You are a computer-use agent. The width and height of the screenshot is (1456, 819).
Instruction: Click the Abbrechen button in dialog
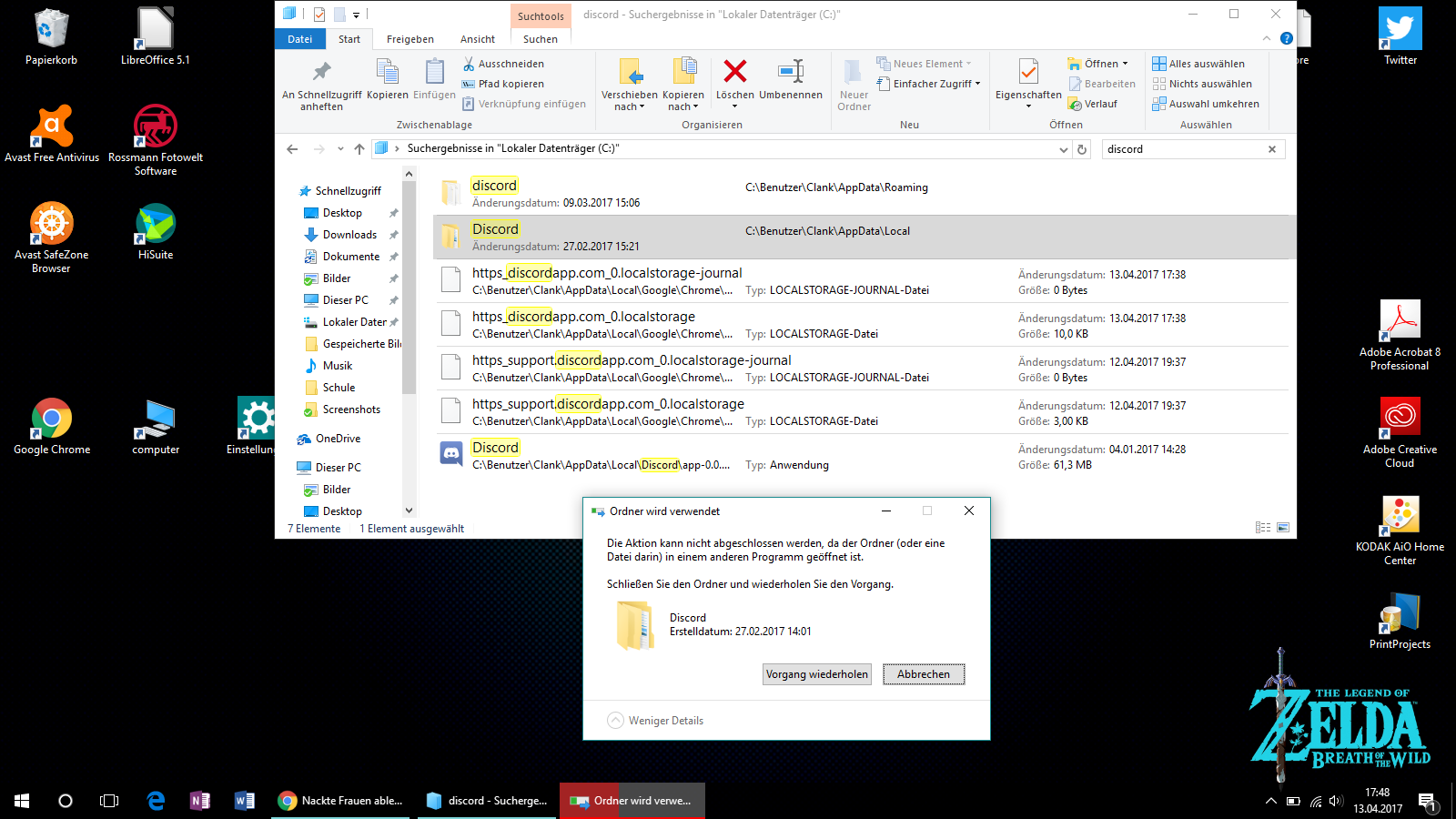coord(923,674)
